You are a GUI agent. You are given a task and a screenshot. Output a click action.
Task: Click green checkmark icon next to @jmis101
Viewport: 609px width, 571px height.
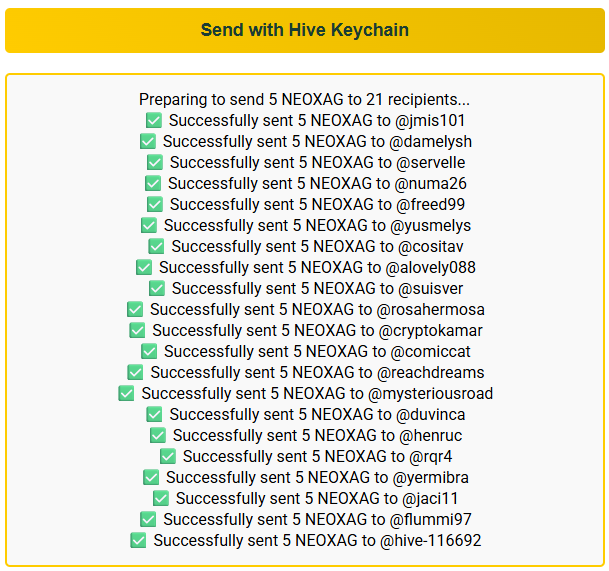154,120
